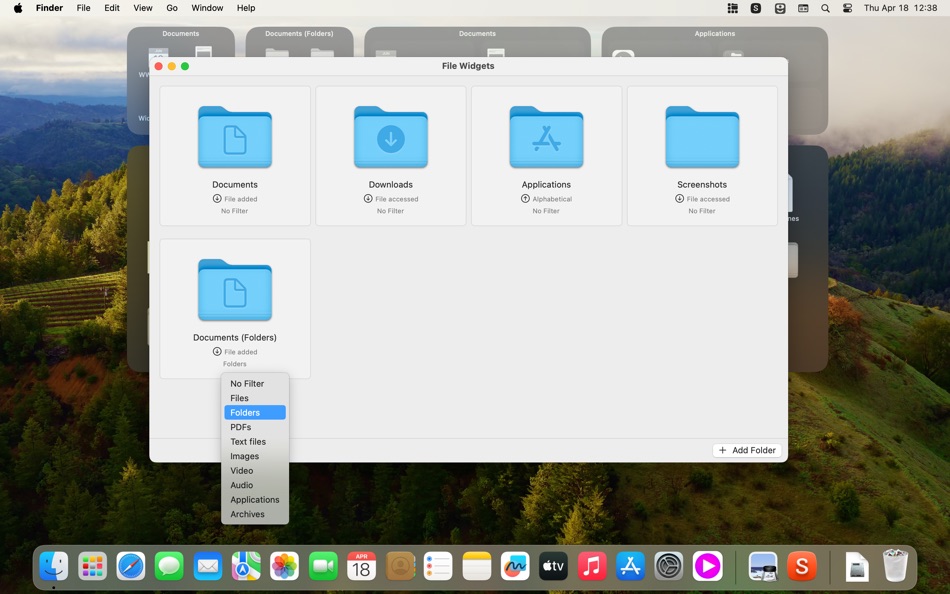950x594 pixels.
Task: Open the No Filter dropdown under Documents
Action: [234, 211]
